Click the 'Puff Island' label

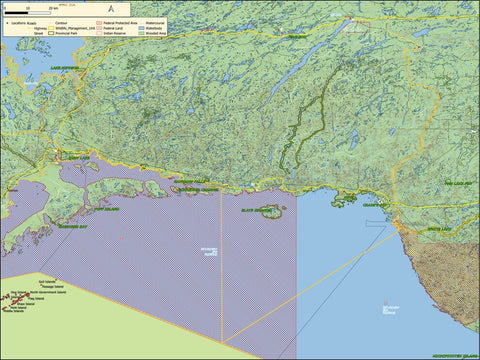click(107, 209)
